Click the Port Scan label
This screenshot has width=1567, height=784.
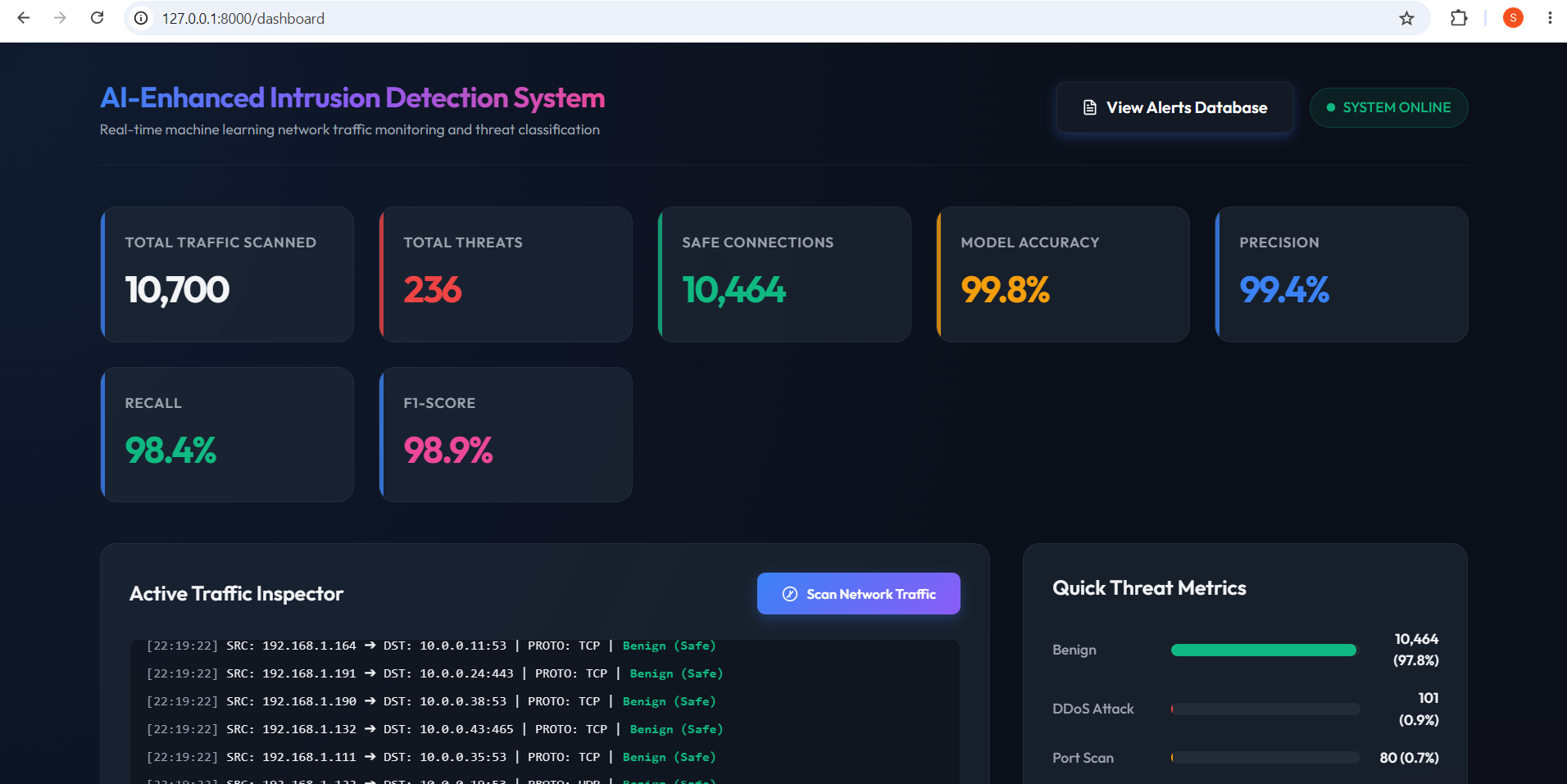click(1083, 758)
